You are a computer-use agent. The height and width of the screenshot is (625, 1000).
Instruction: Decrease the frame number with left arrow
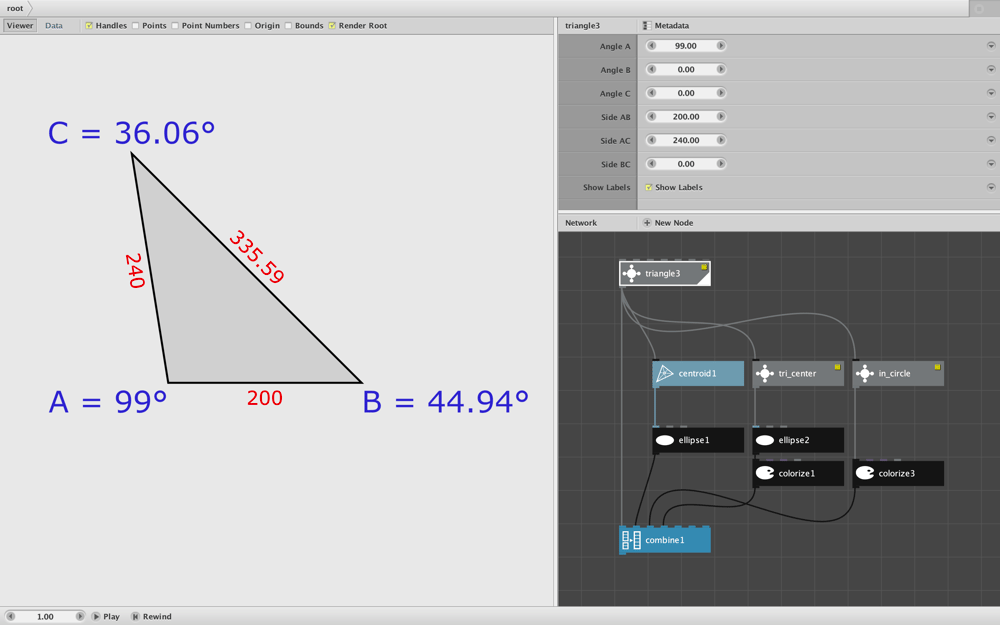[10, 617]
